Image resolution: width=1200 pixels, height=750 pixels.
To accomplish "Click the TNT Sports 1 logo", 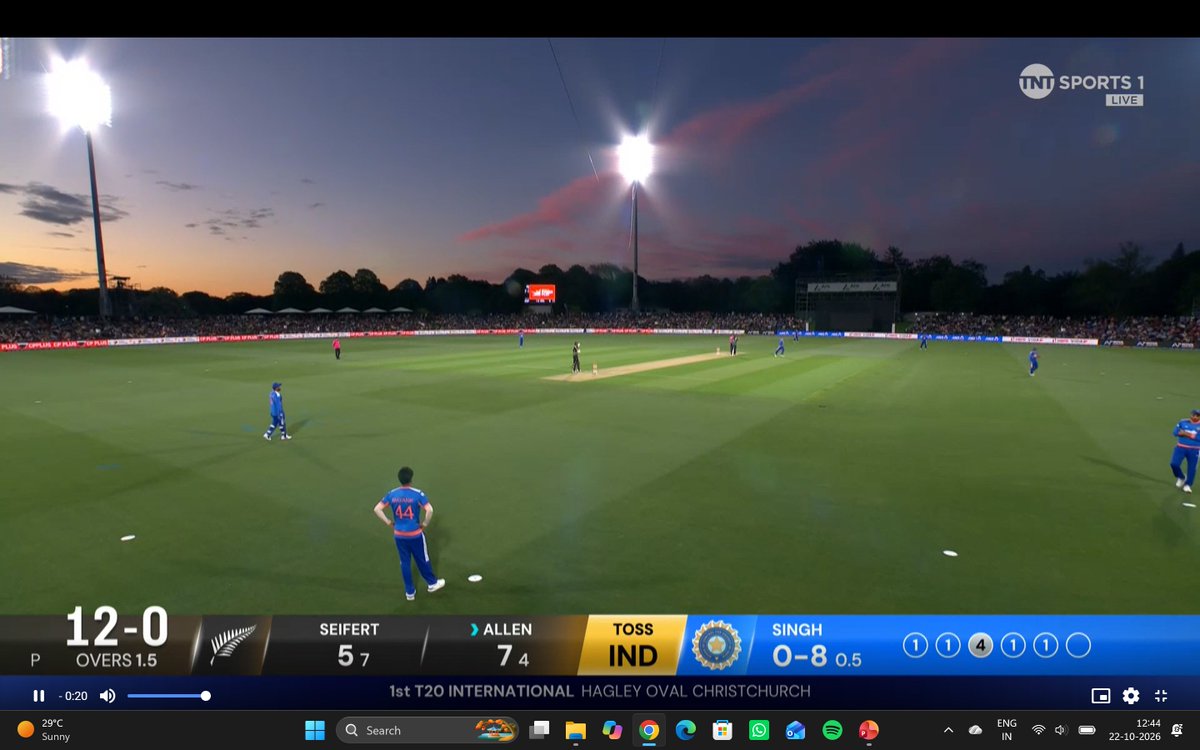I will (x=1081, y=83).
